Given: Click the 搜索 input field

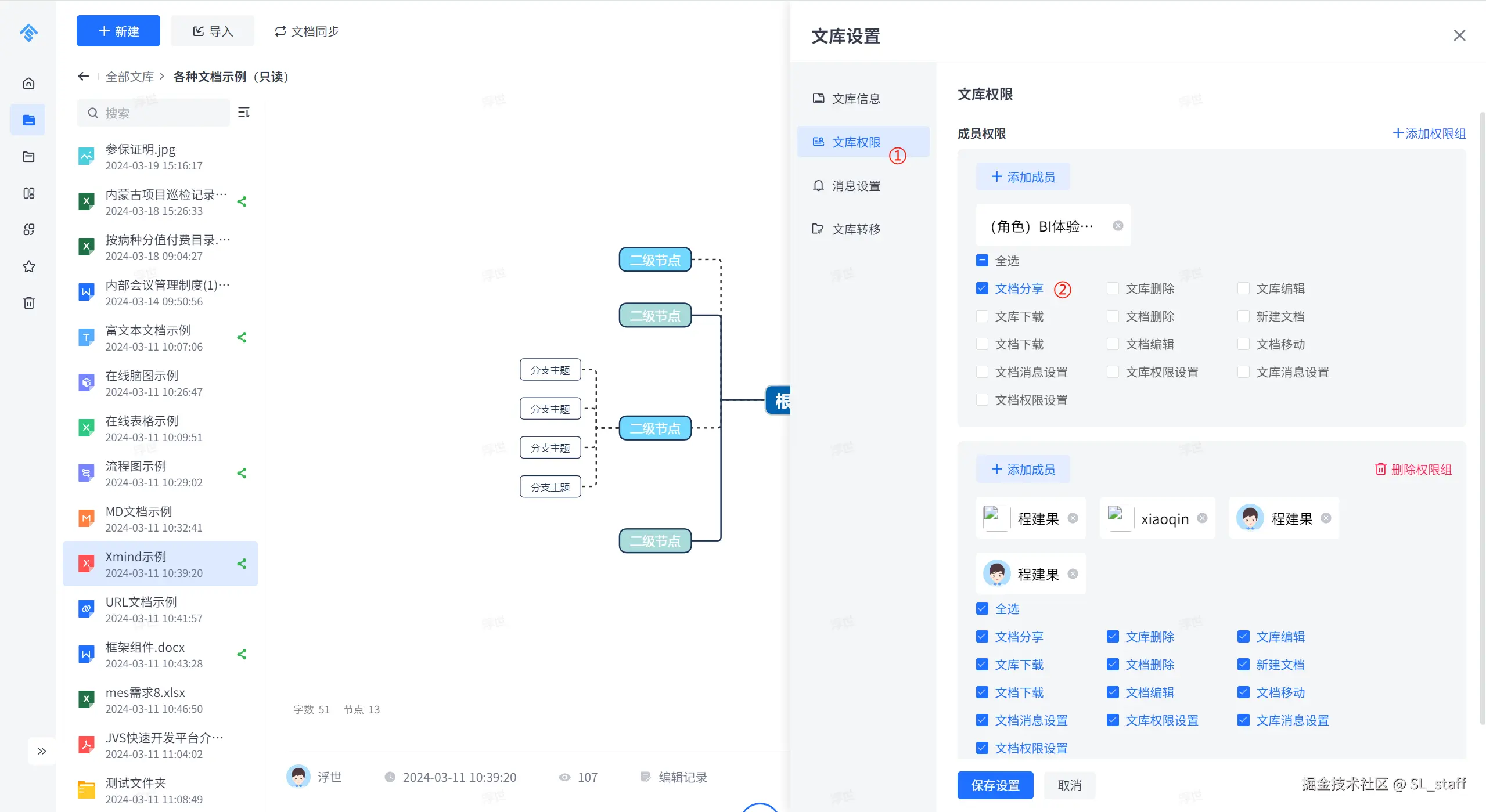Looking at the screenshot, I should click(x=153, y=113).
